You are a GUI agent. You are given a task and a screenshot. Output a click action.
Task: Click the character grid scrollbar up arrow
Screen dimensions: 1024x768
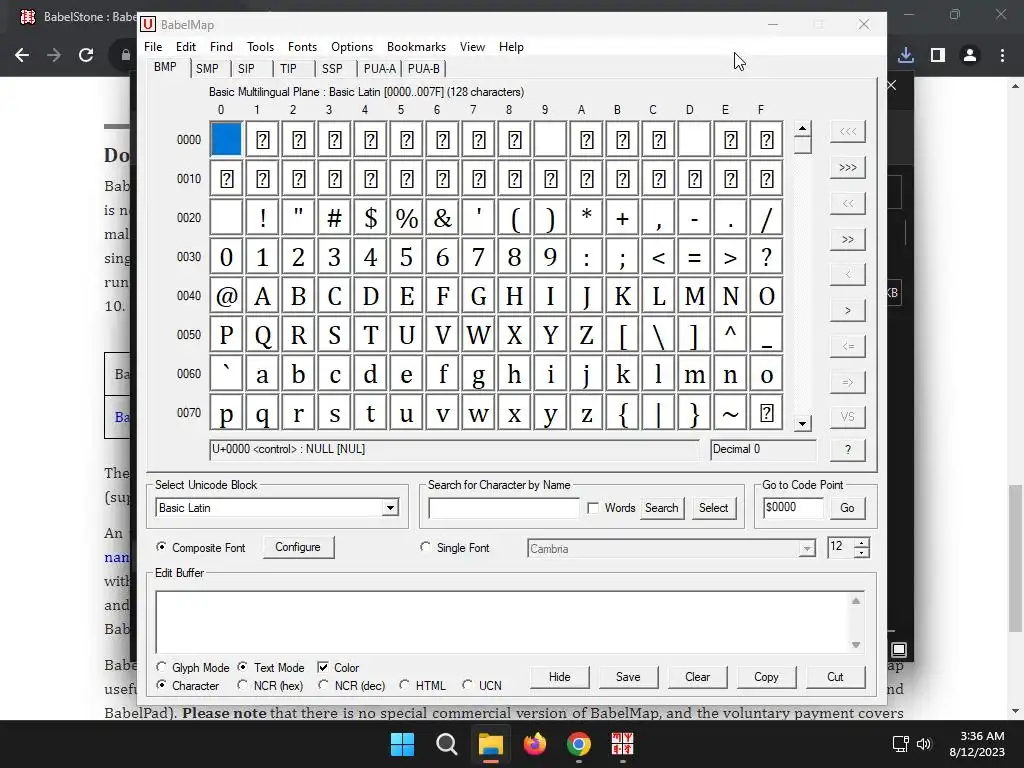(x=803, y=128)
